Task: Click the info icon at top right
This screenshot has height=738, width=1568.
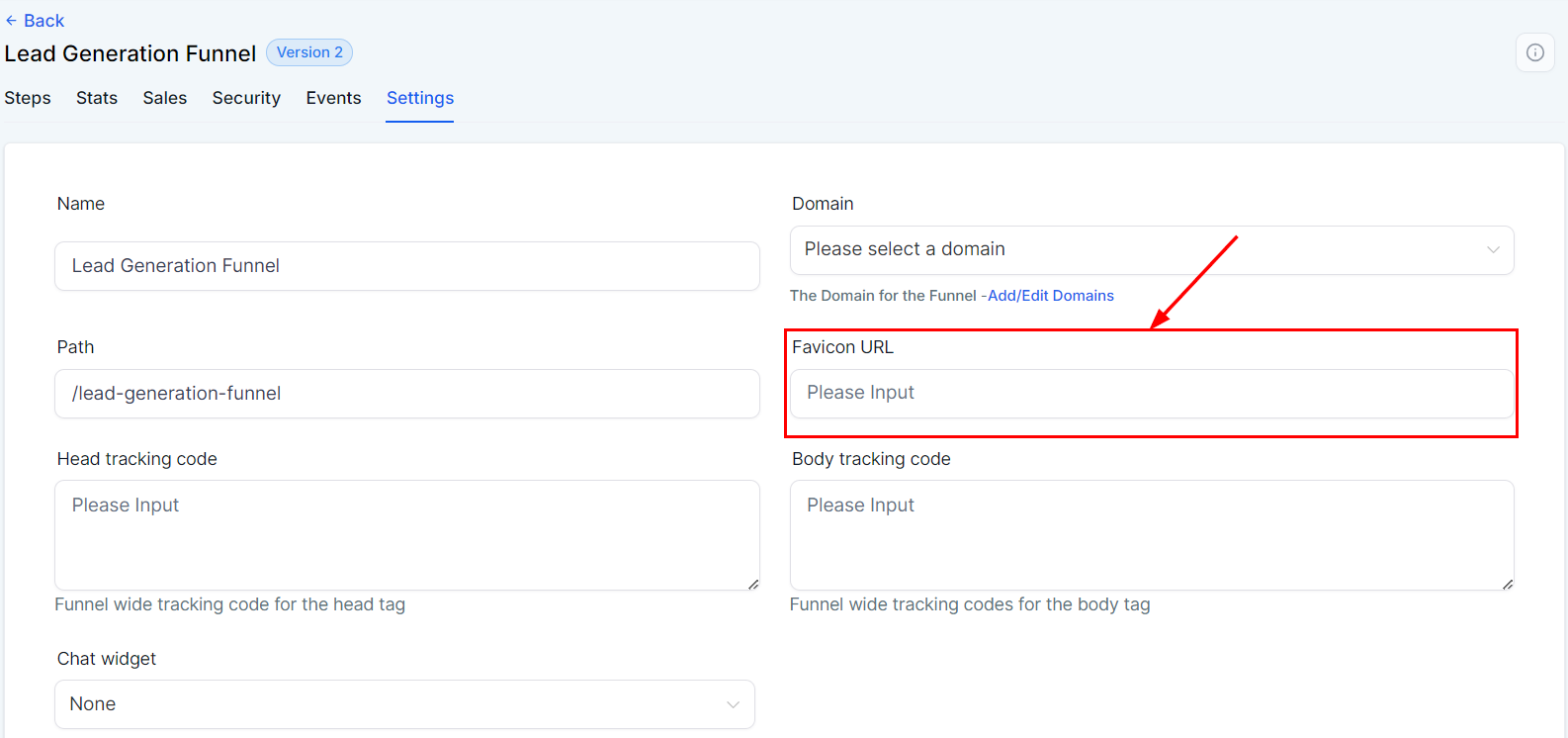Action: pos(1534,52)
